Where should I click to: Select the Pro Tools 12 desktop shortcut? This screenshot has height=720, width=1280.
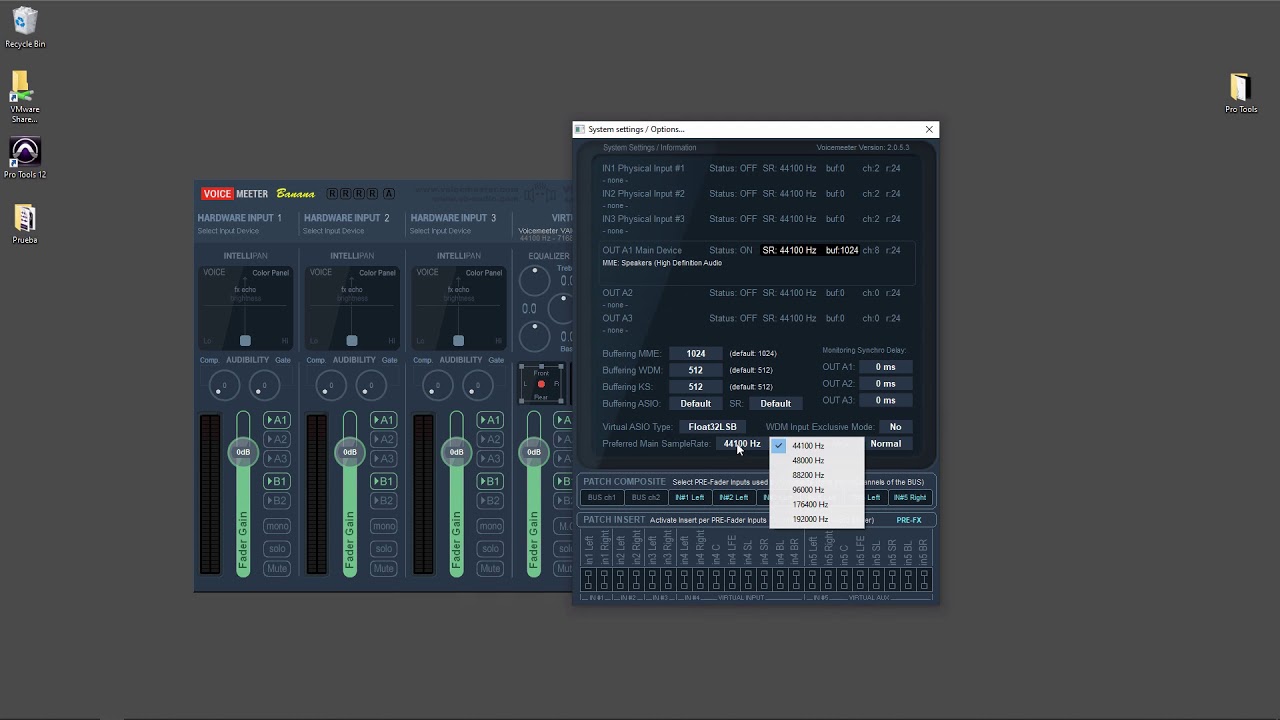(25, 158)
